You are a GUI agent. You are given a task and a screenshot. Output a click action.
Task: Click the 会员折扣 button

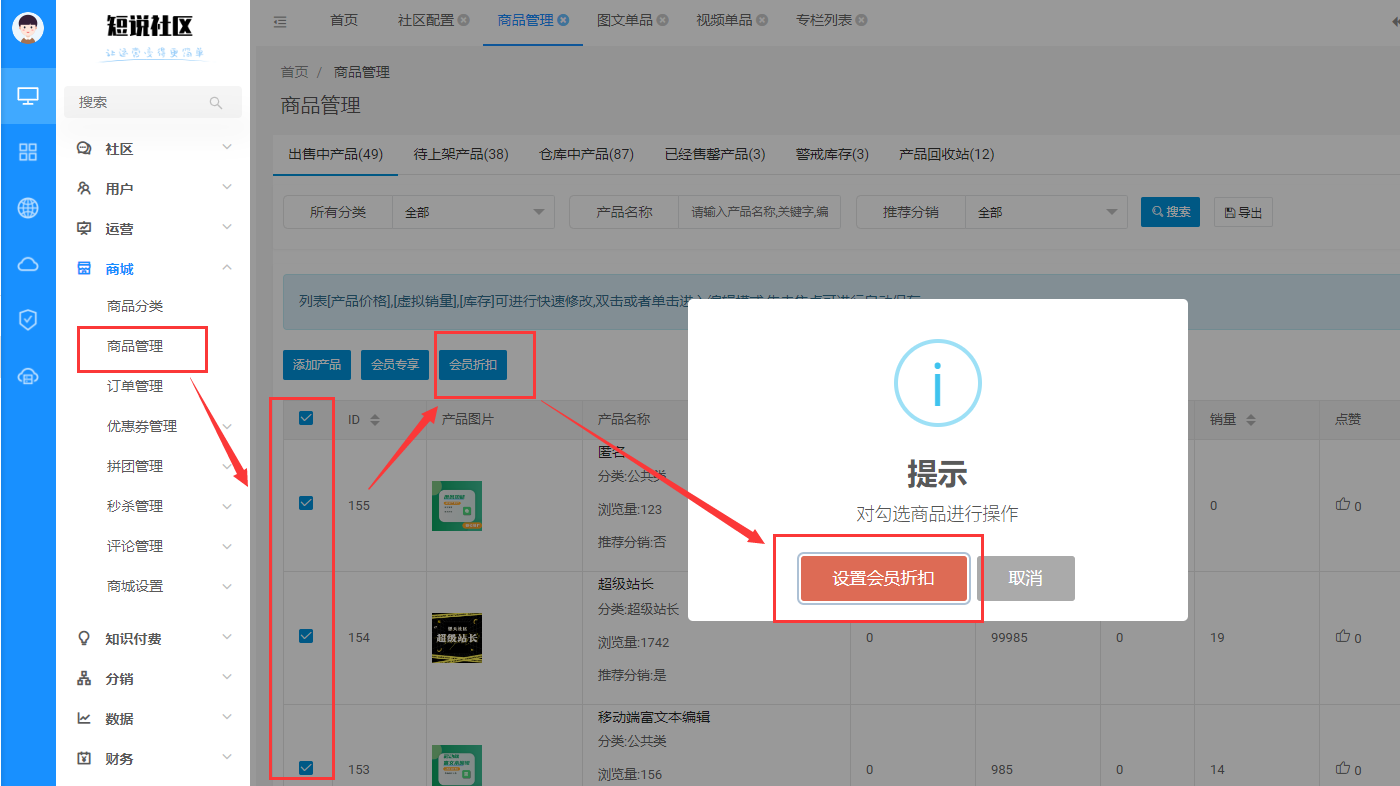click(x=473, y=365)
